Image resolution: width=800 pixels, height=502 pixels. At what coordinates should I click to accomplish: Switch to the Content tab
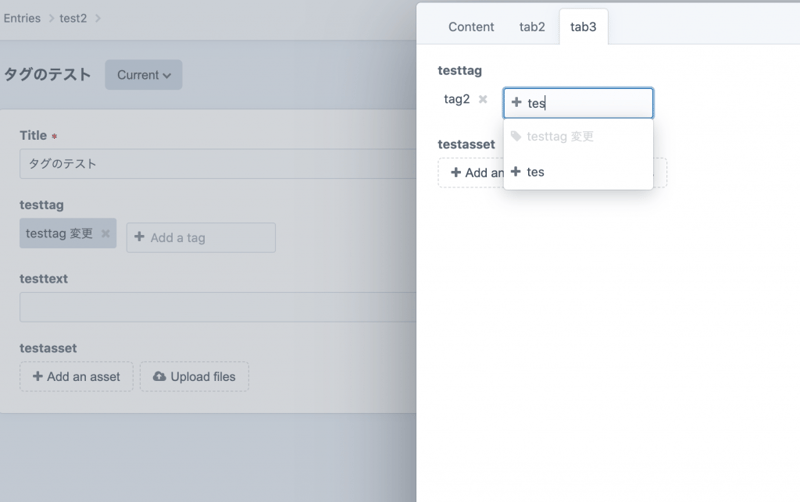[471, 27]
